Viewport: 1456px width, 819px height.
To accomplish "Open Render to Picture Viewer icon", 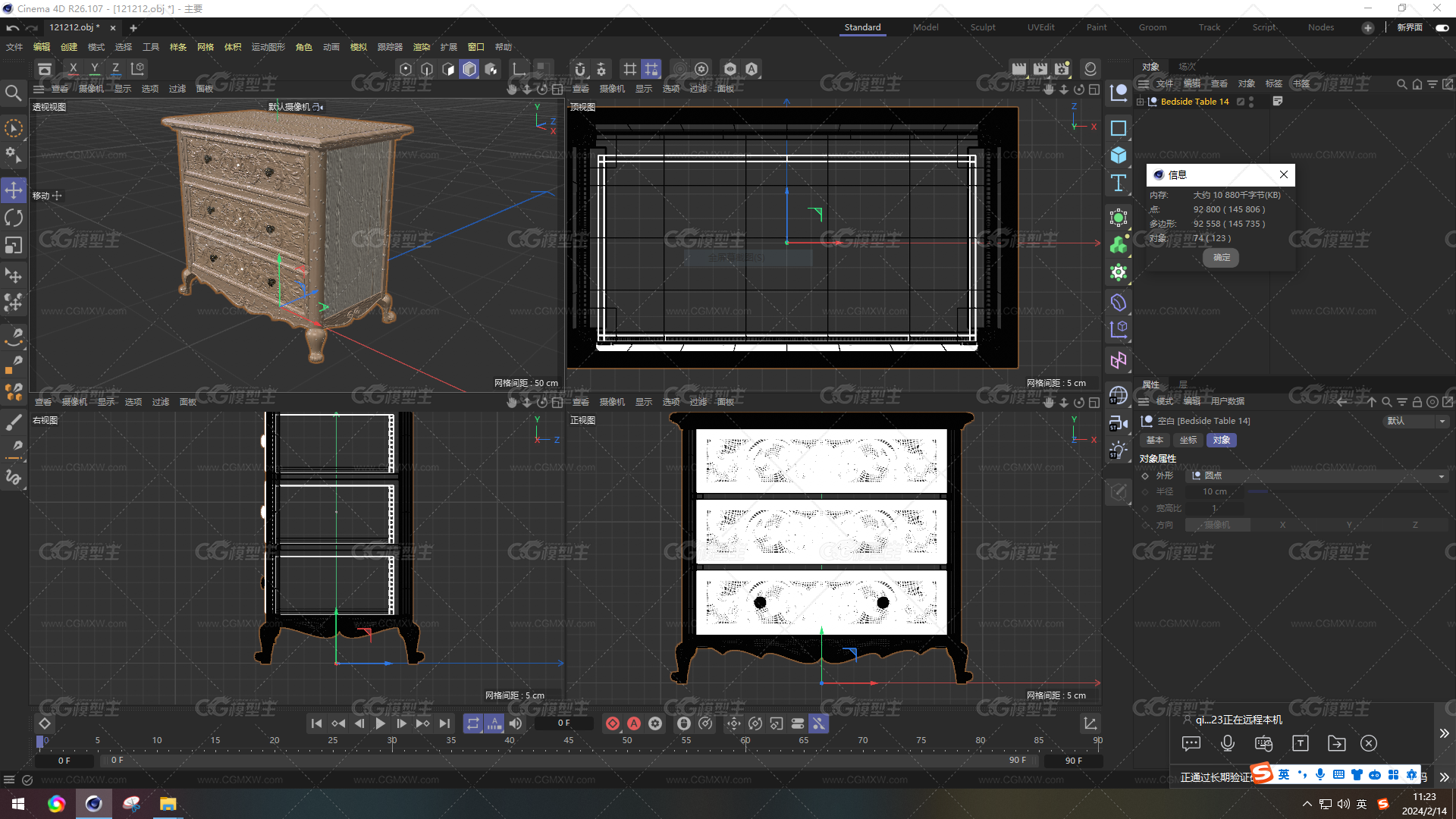I will point(1040,69).
